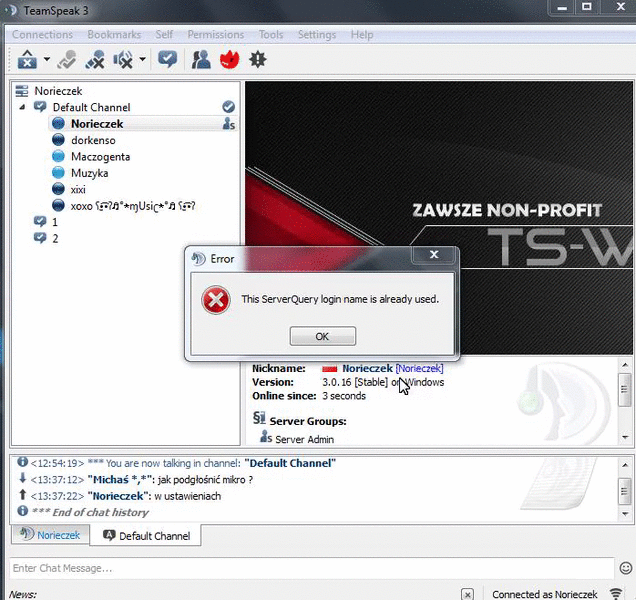Click the channel 1 speech bubble icon
Screen dimensions: 636x600
tap(40, 222)
